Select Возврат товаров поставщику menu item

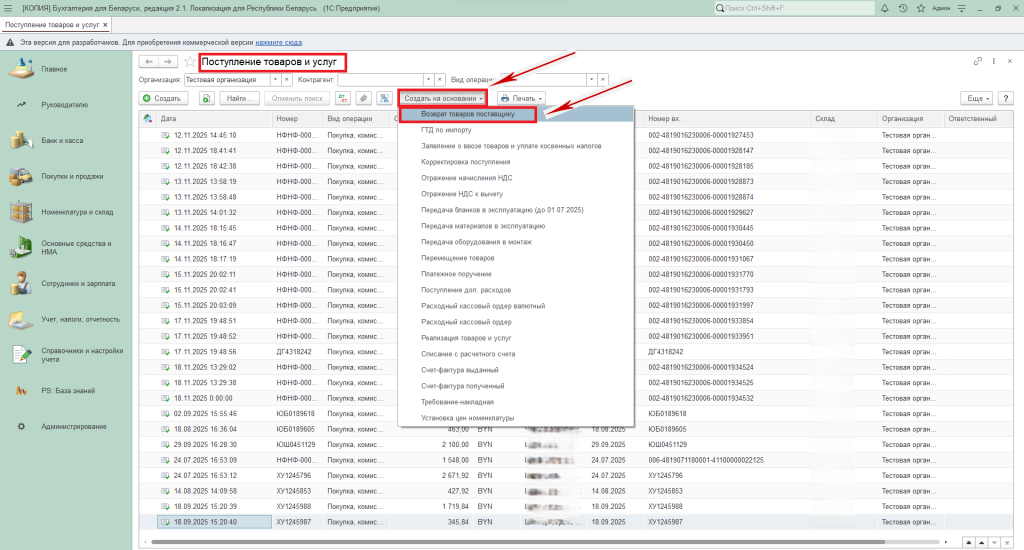[x=468, y=115]
